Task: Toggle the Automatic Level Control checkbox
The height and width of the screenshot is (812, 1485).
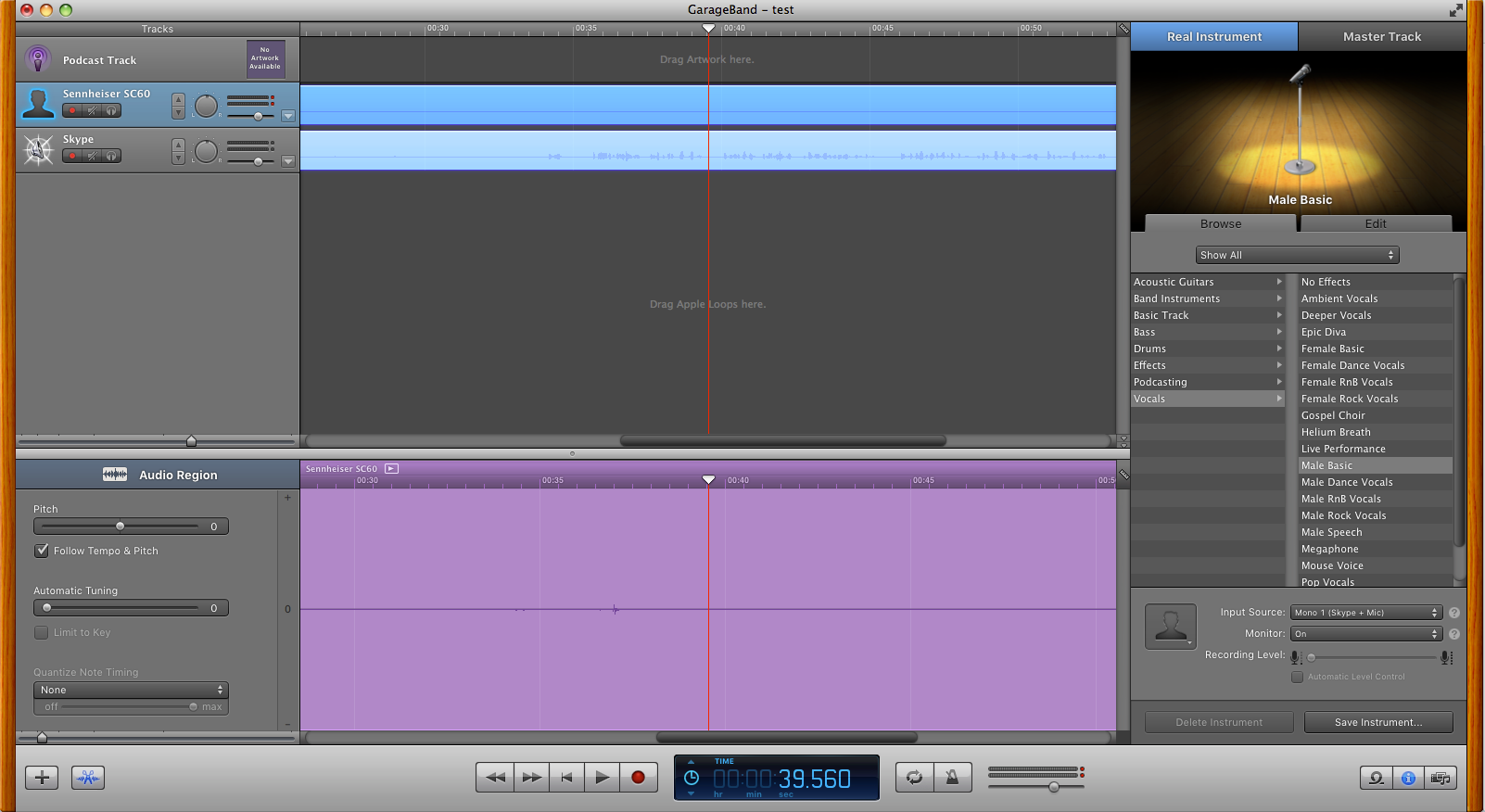Action: click(1298, 677)
